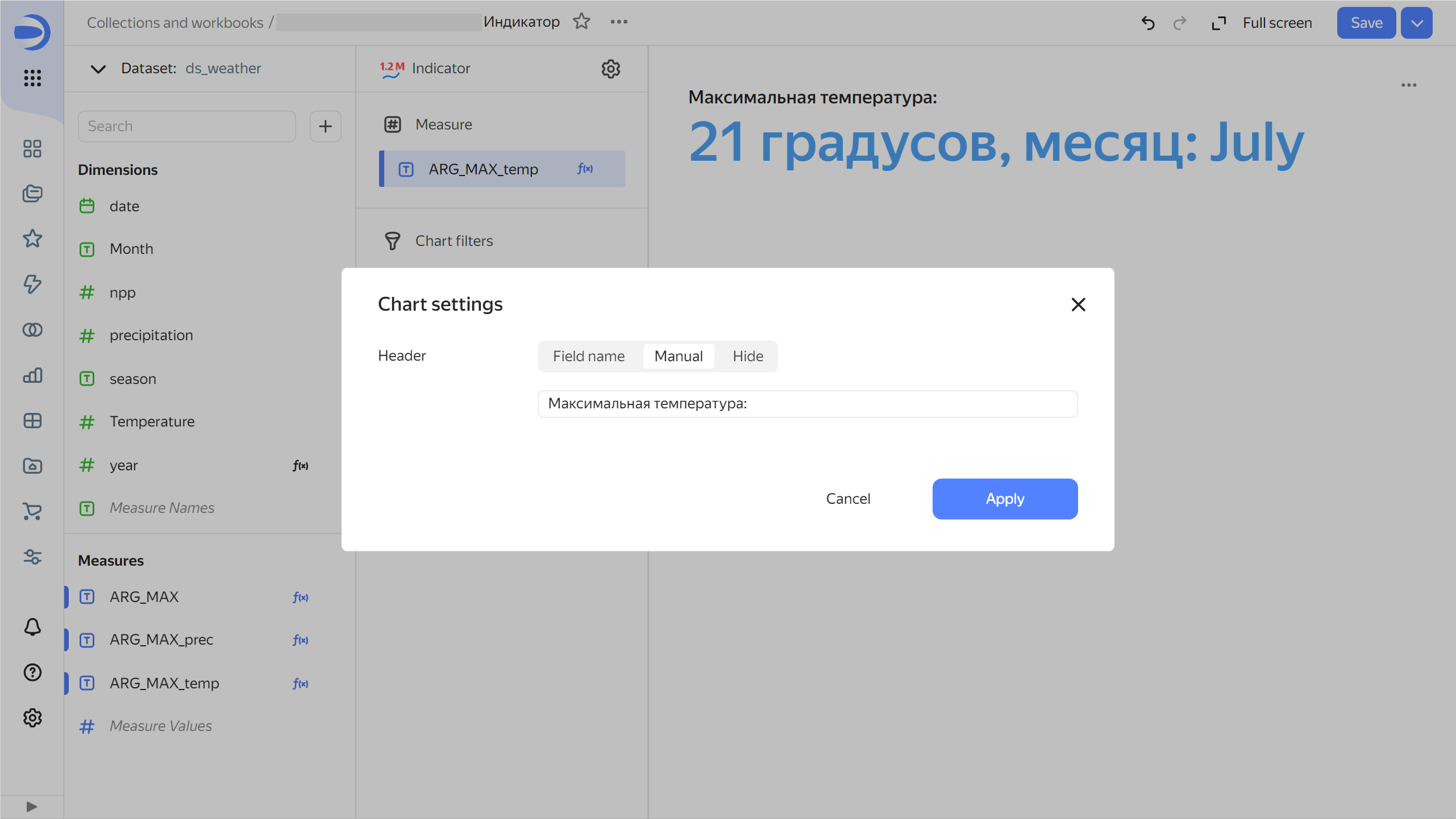Select the Manual header option
This screenshot has width=1456, height=819.
[x=678, y=356]
